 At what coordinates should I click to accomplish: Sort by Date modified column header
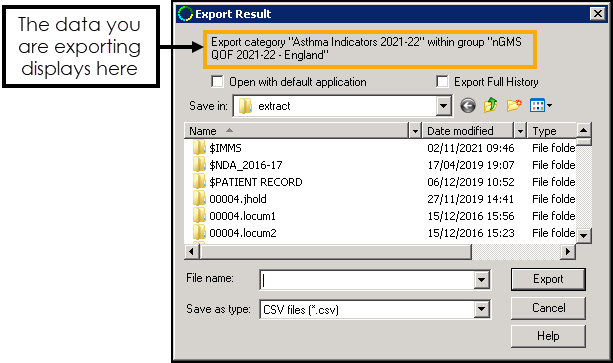click(468, 131)
